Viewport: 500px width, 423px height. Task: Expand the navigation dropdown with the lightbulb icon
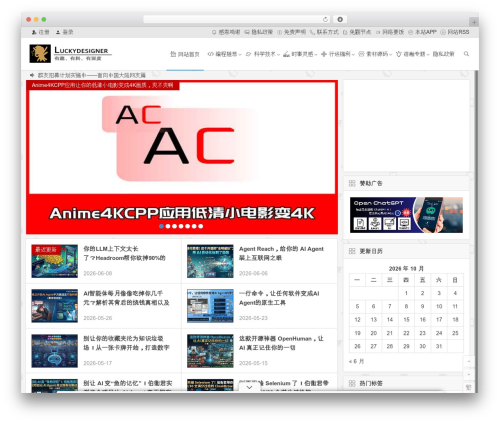point(413,54)
